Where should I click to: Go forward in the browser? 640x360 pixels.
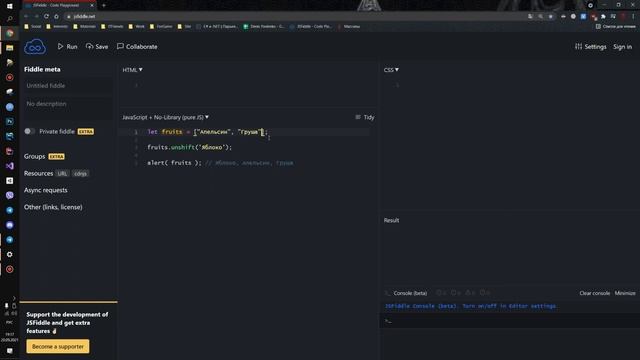36,16
